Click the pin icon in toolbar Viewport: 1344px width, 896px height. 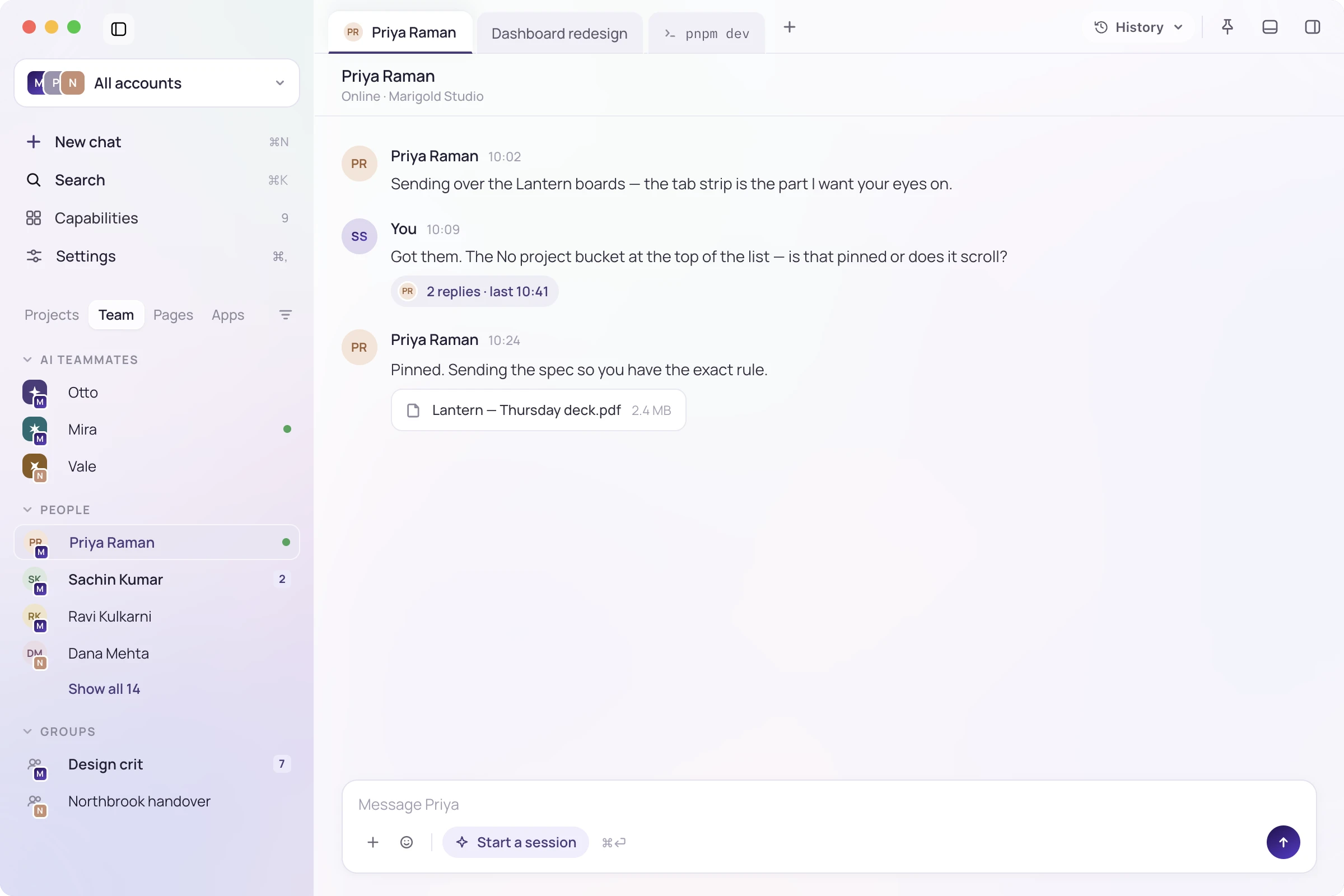pyautogui.click(x=1227, y=27)
